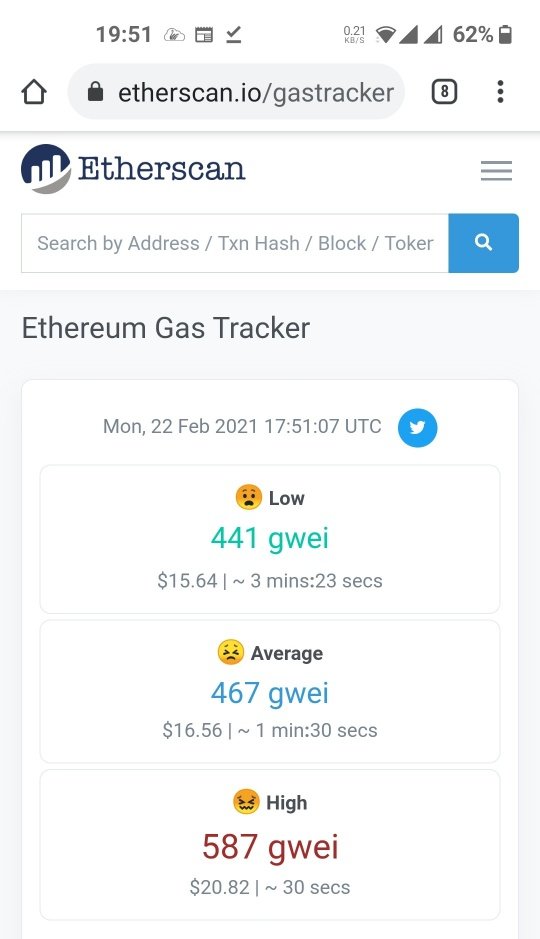Viewport: 540px width, 939px height.
Task: Open the browser three-dot overflow menu
Action: click(500, 92)
